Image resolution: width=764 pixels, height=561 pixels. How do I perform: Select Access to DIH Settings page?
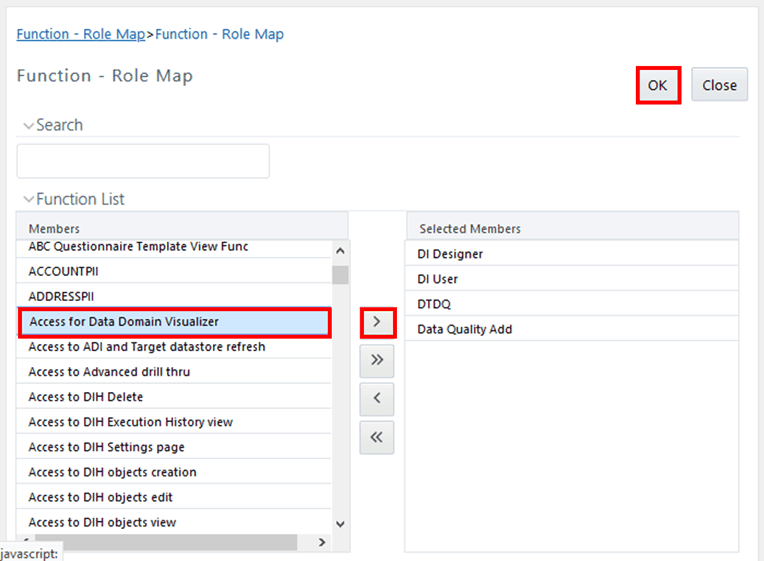coord(174,447)
